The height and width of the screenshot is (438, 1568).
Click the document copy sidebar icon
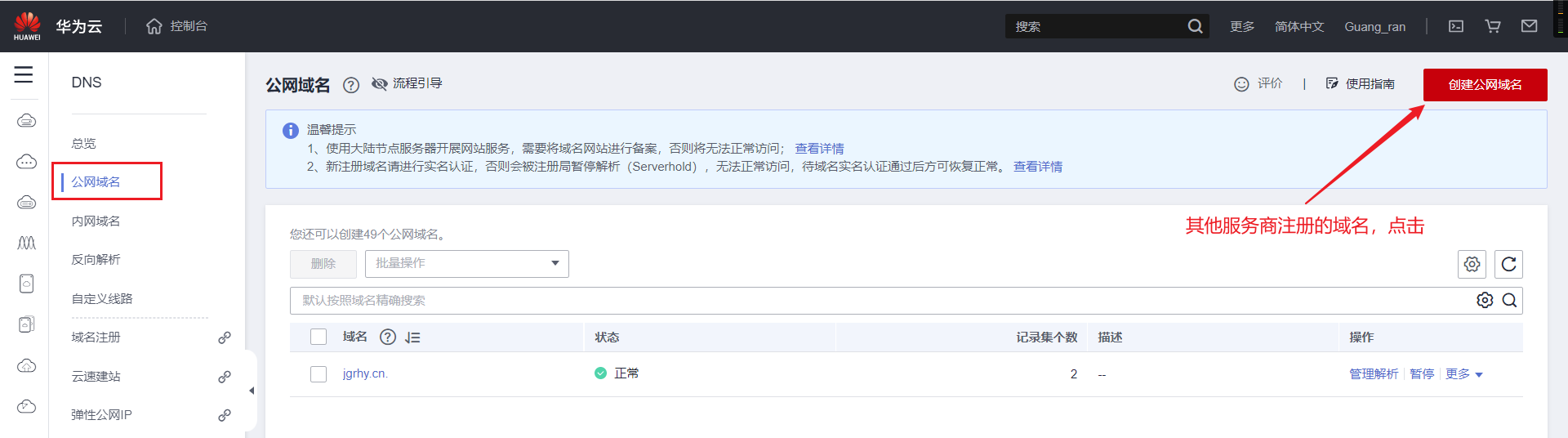click(26, 324)
